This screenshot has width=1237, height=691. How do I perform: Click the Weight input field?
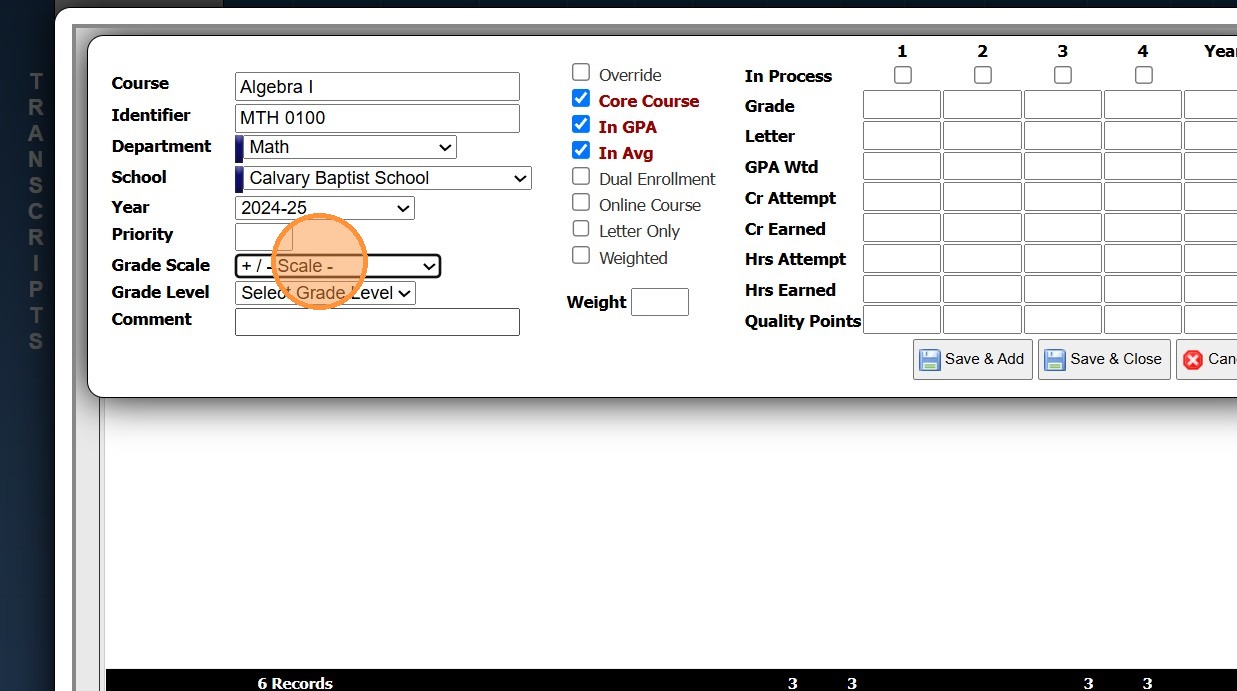(x=660, y=302)
